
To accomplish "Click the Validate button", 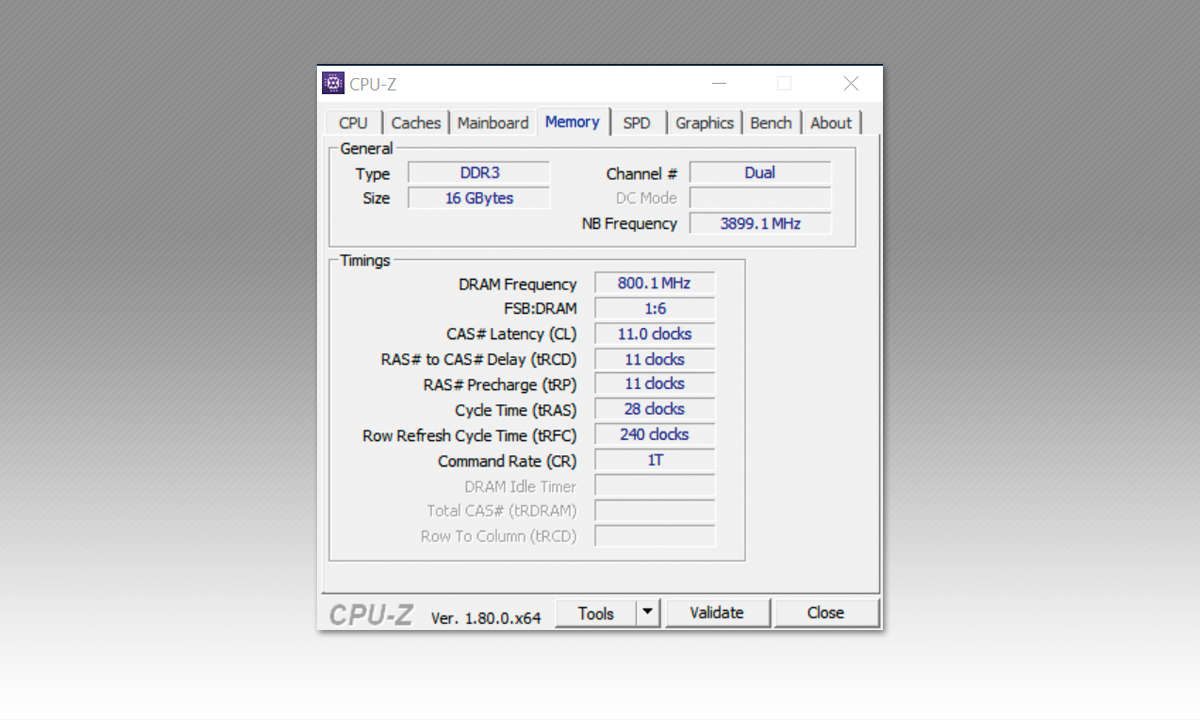I will tap(717, 613).
